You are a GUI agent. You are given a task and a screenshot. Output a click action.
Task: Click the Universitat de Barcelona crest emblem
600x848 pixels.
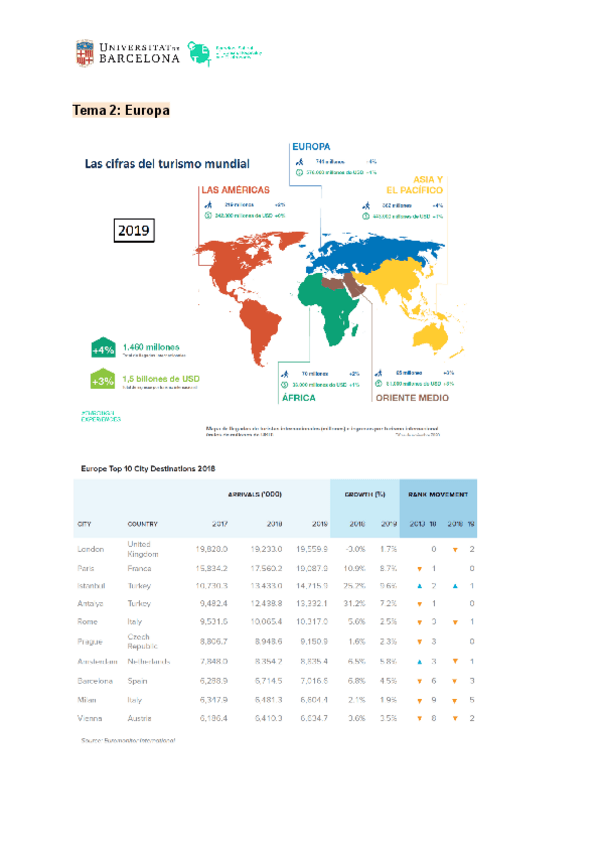pos(84,53)
